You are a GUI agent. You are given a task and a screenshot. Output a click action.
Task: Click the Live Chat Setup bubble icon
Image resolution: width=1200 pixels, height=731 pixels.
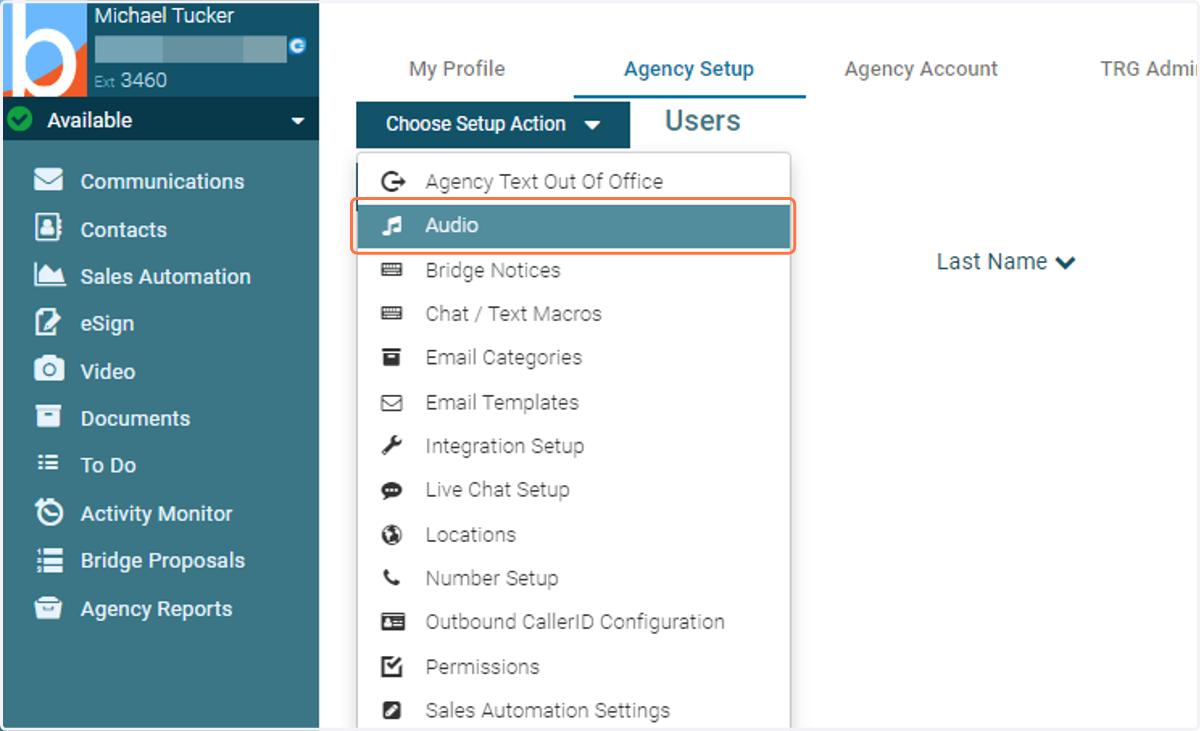coord(392,490)
